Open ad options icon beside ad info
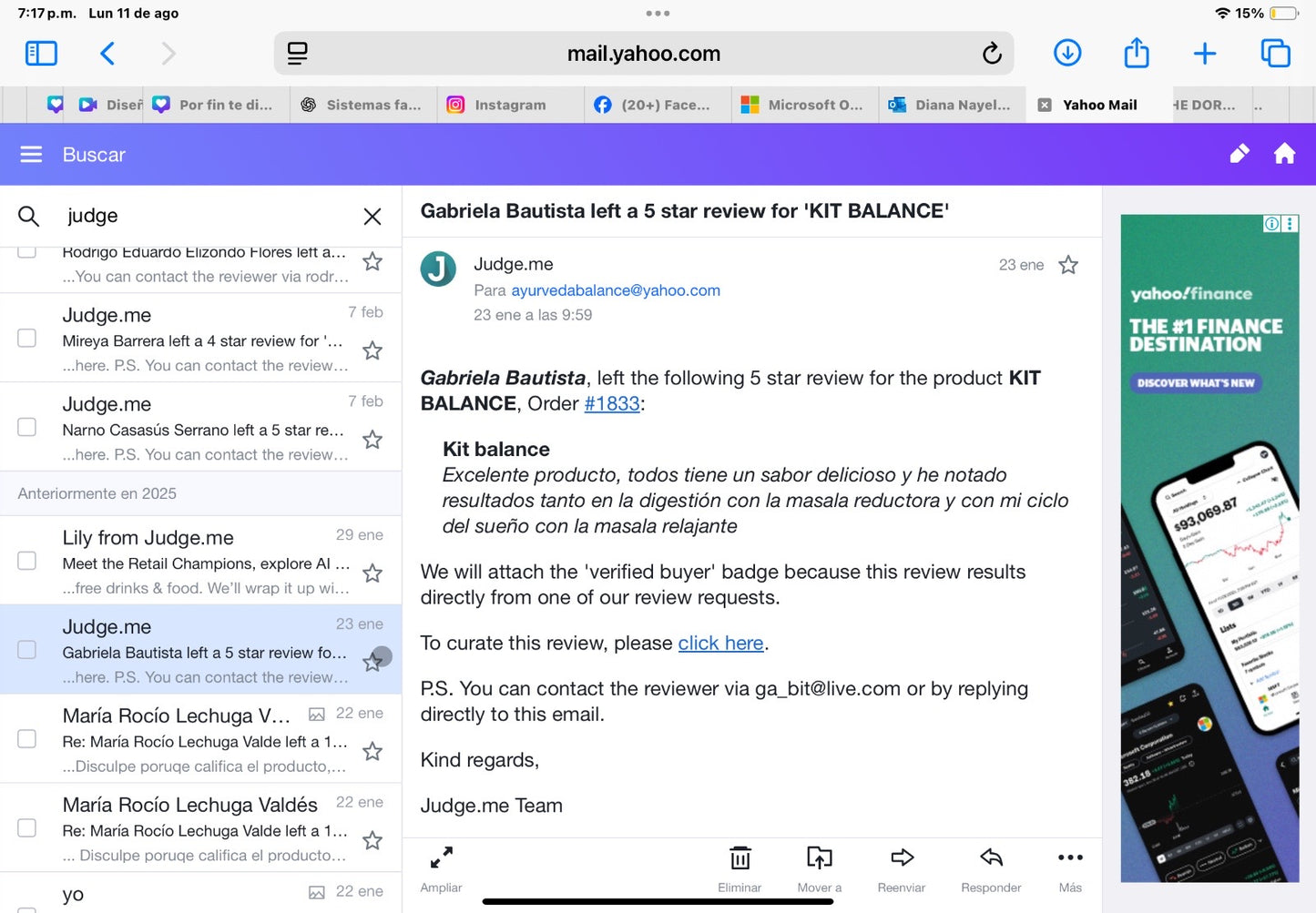Image resolution: width=1316 pixels, height=913 pixels. click(x=1290, y=224)
